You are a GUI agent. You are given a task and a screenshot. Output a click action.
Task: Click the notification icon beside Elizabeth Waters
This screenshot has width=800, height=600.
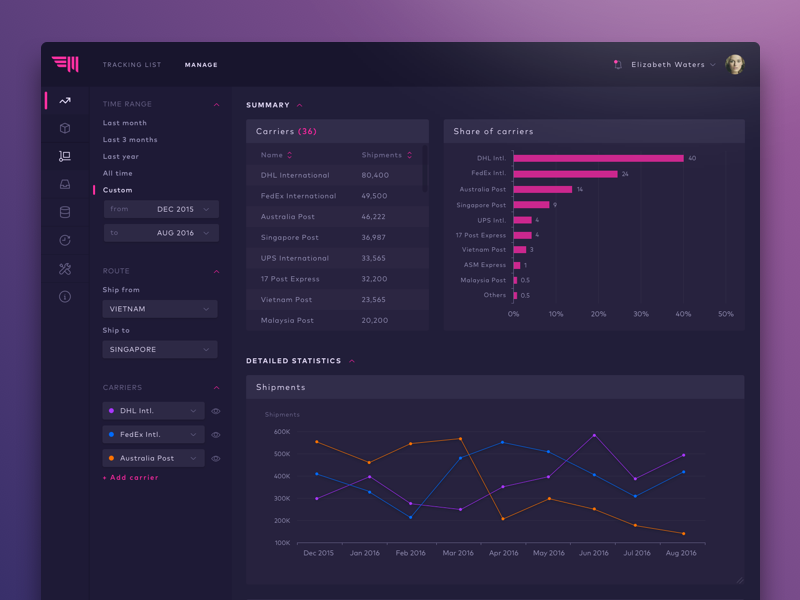[618, 65]
